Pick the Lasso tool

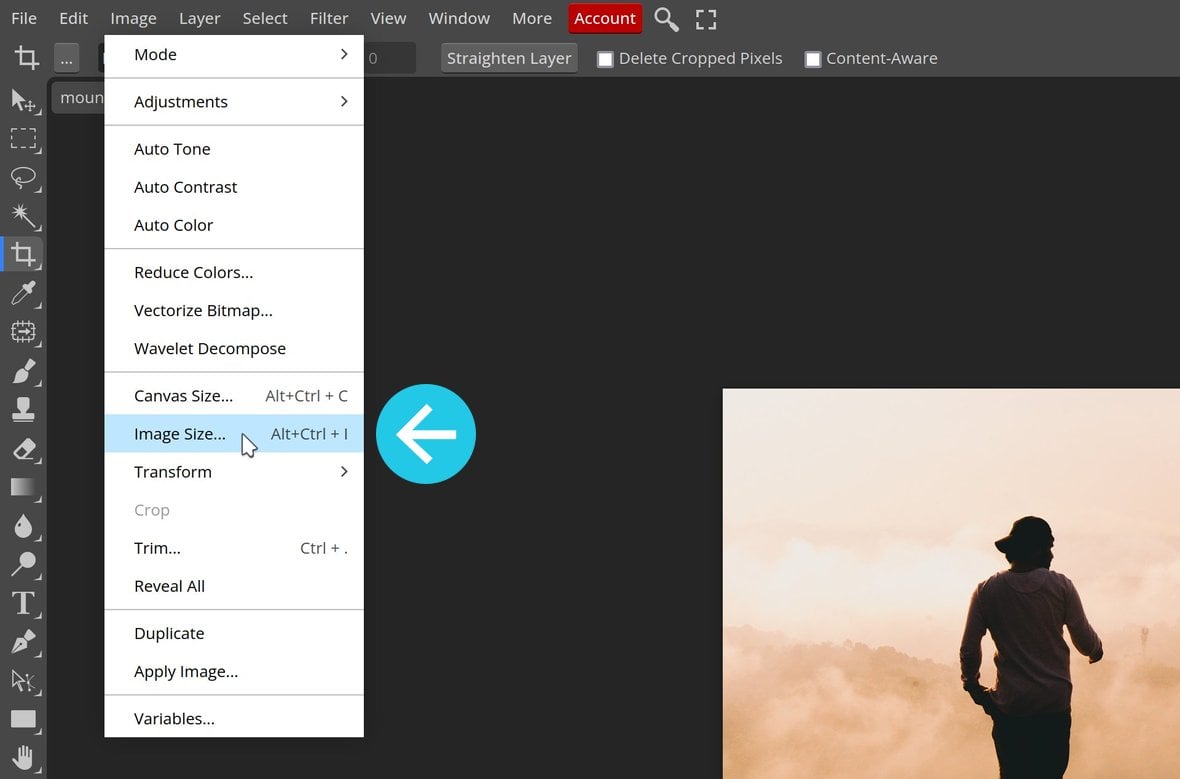pos(23,178)
